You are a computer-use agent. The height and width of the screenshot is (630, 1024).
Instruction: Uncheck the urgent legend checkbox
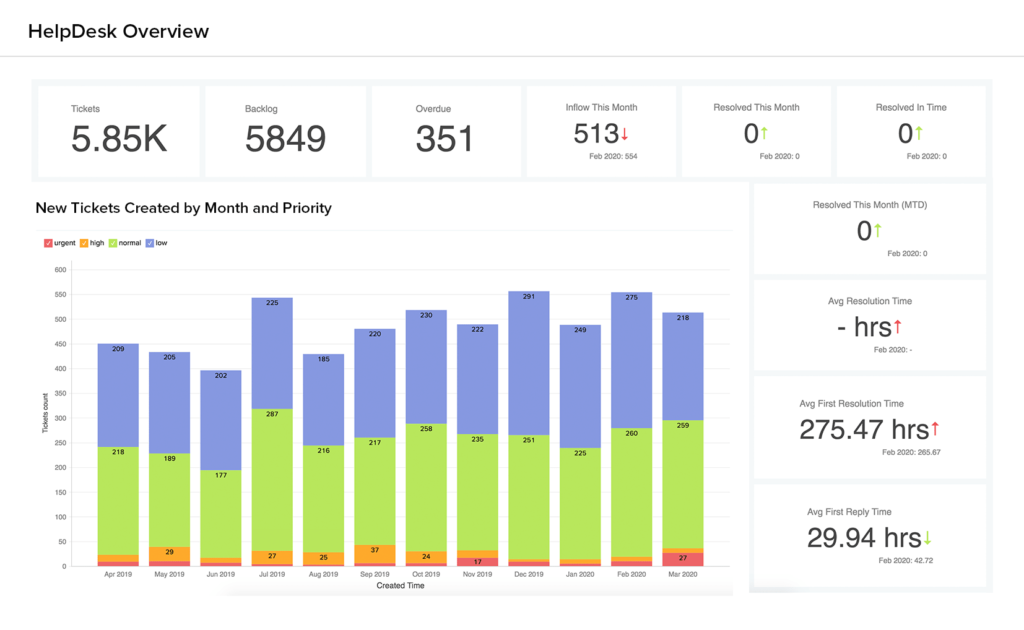48,243
